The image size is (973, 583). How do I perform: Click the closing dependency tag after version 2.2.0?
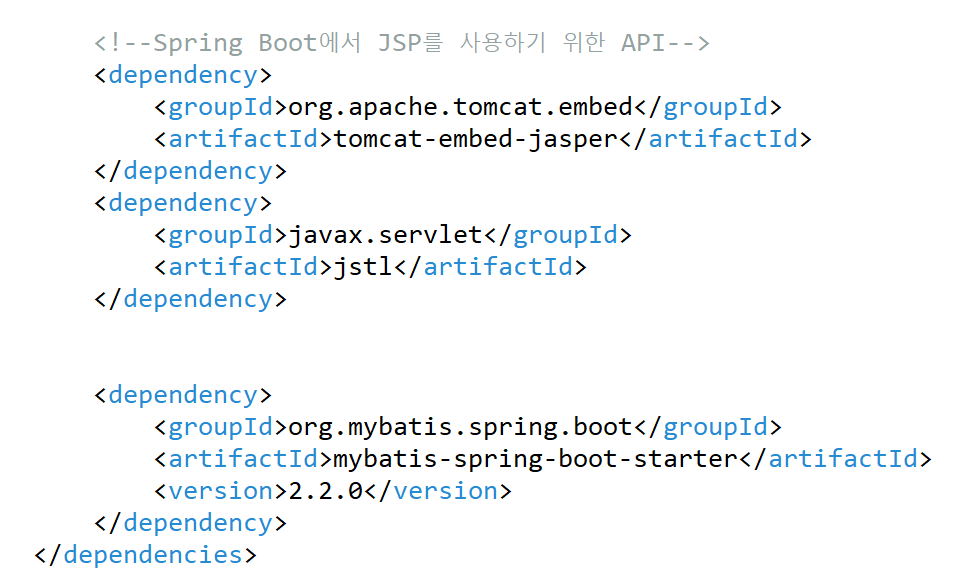point(191,523)
